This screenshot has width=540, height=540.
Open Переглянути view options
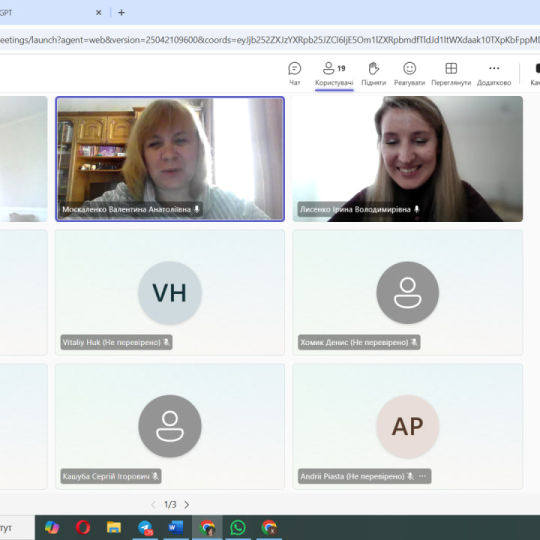pyautogui.click(x=451, y=73)
